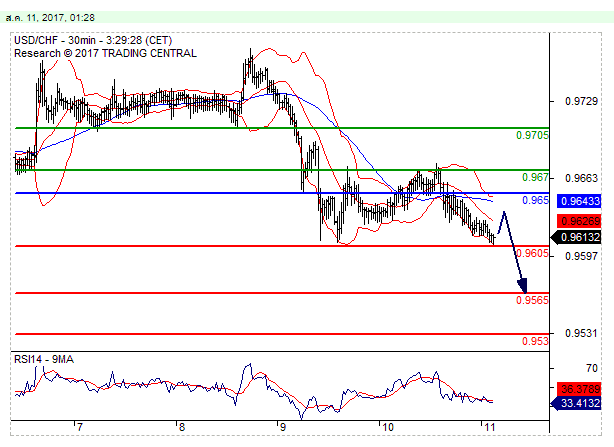The height and width of the screenshot is (447, 614).
Task: Click the blue 0.96433 price tag
Action: pos(579,201)
